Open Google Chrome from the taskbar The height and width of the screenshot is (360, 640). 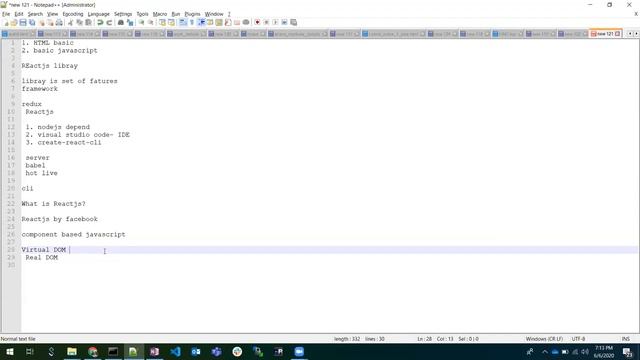pos(93,351)
